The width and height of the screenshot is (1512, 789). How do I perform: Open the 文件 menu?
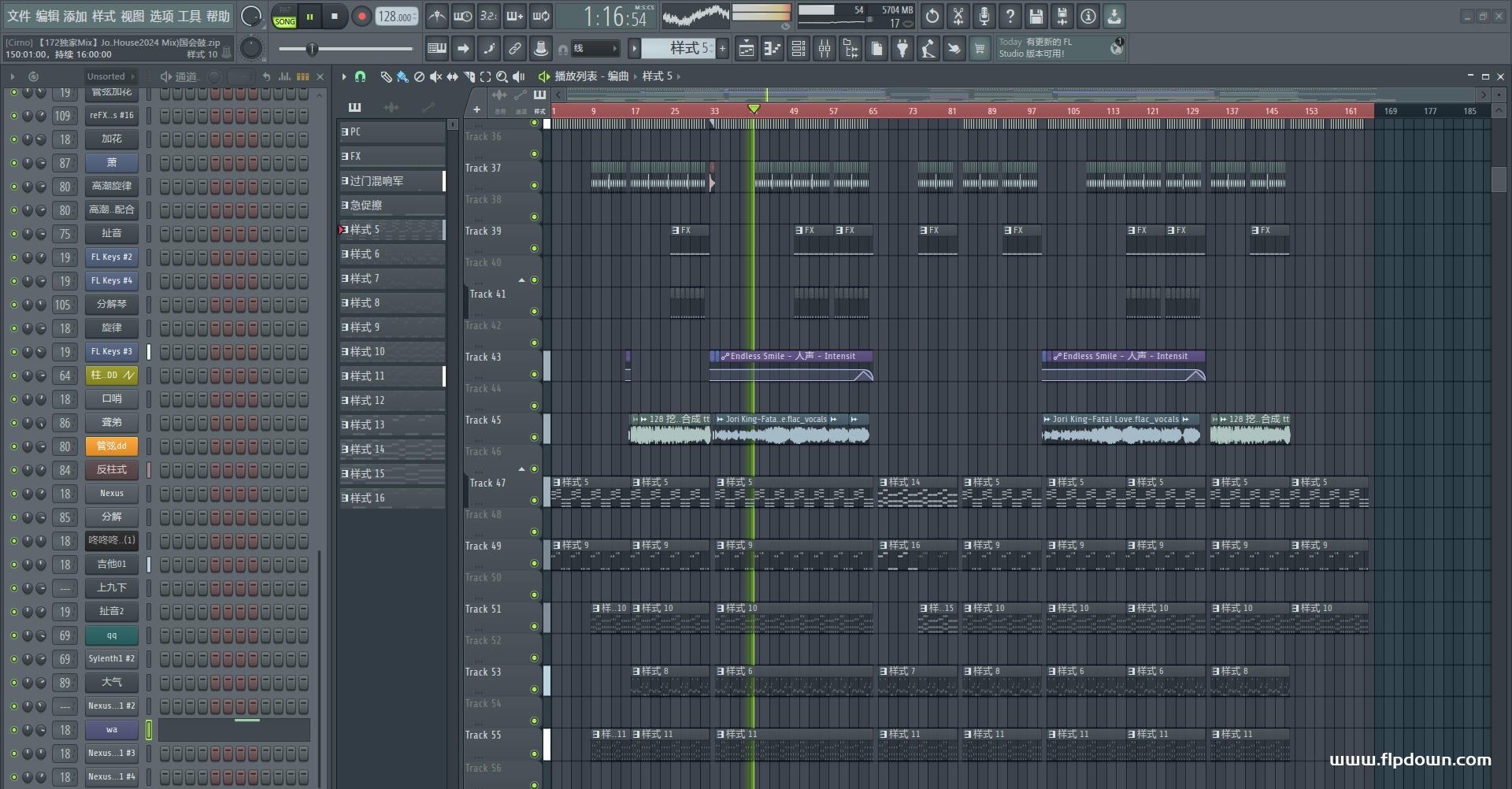[19, 16]
